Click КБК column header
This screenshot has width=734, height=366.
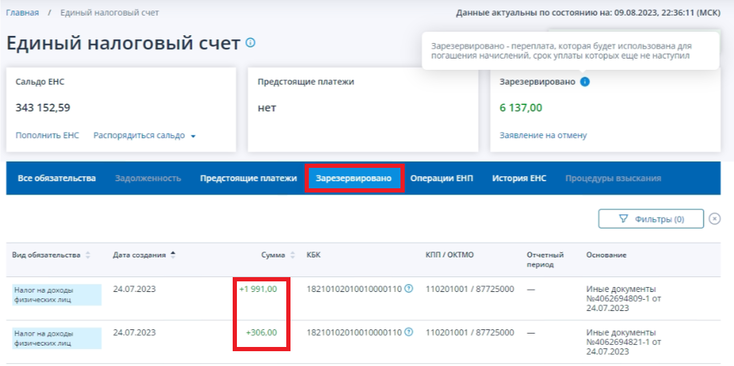[x=314, y=255]
